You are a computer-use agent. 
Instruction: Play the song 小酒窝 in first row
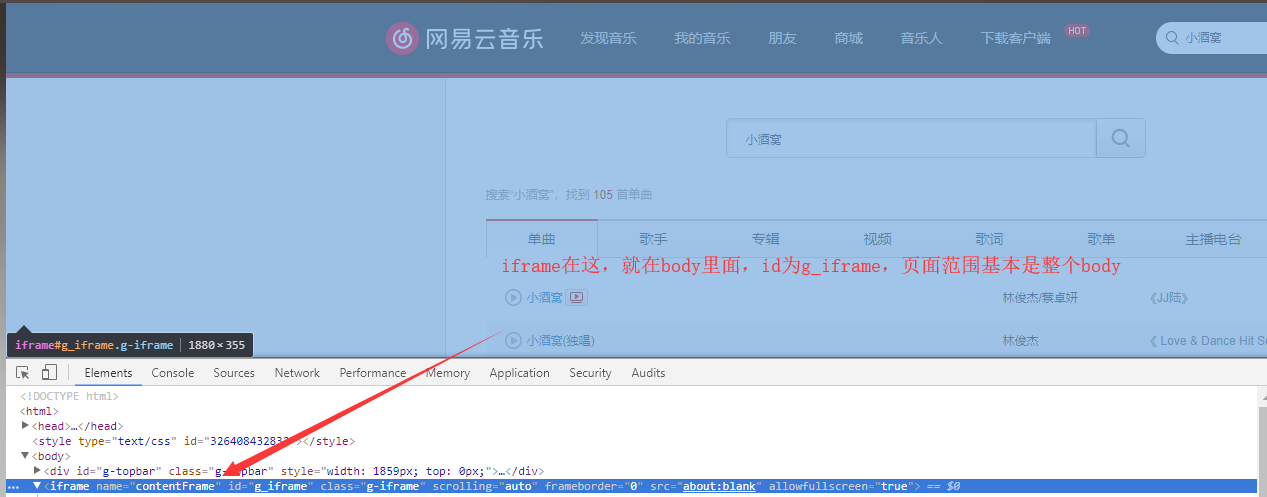(513, 297)
